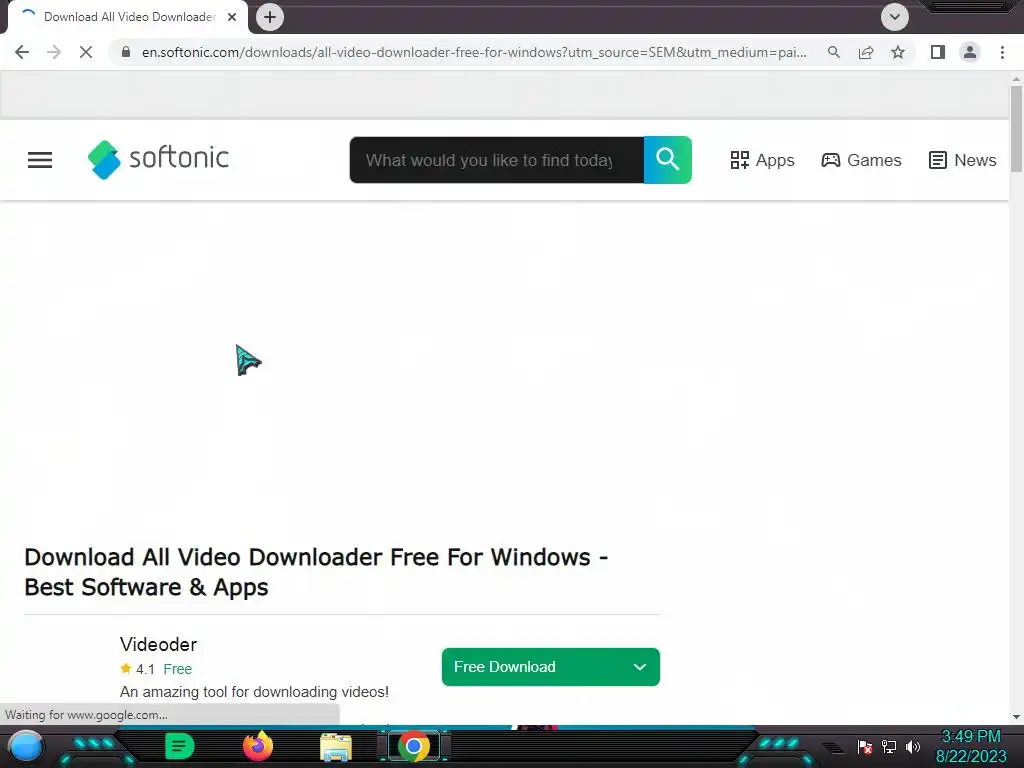Open the Videoder app title link
Viewport: 1024px width, 768px height.
point(158,645)
